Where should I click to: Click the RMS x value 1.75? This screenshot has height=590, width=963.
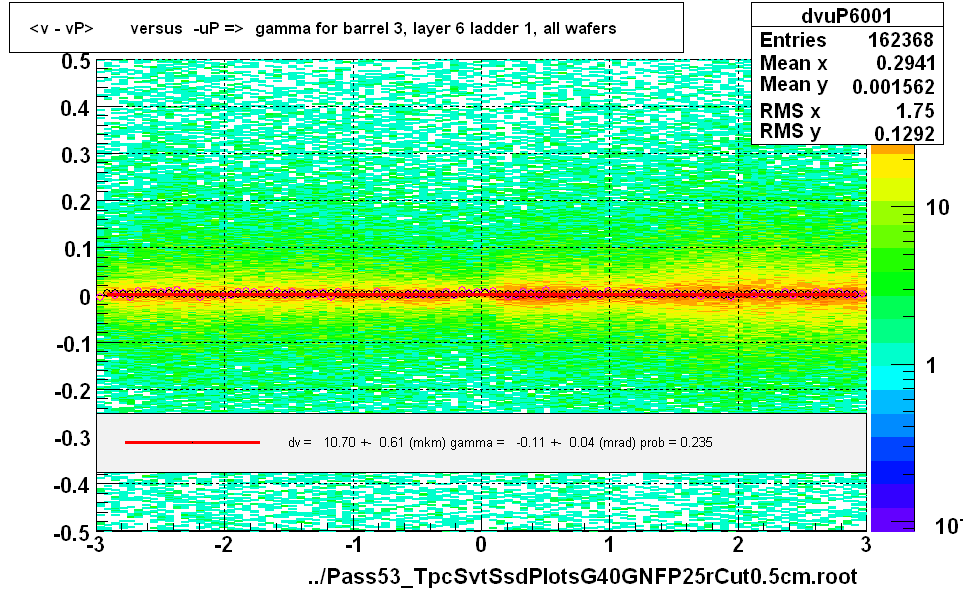(x=915, y=111)
